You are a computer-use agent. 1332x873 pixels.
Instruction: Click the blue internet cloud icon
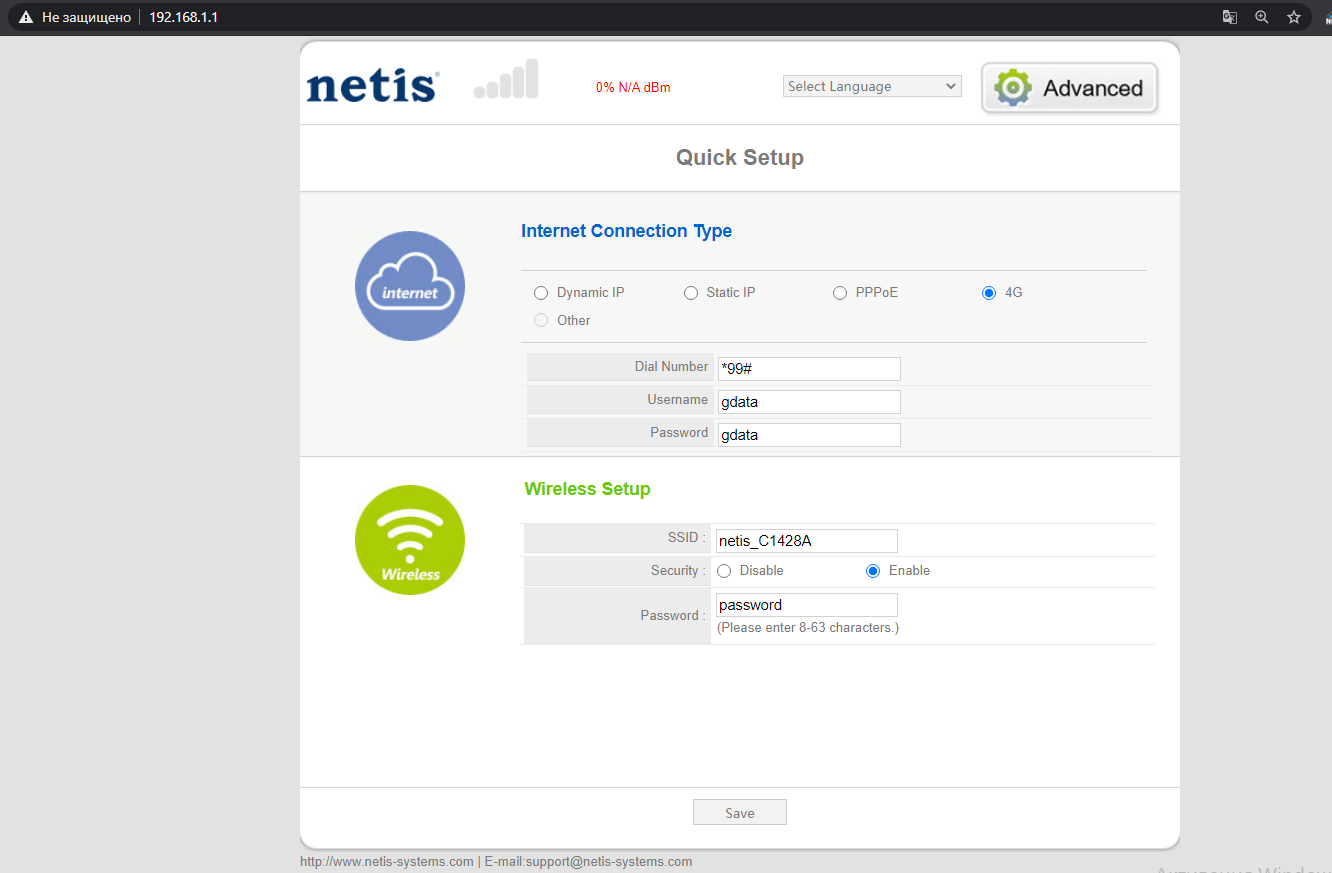pyautogui.click(x=410, y=286)
